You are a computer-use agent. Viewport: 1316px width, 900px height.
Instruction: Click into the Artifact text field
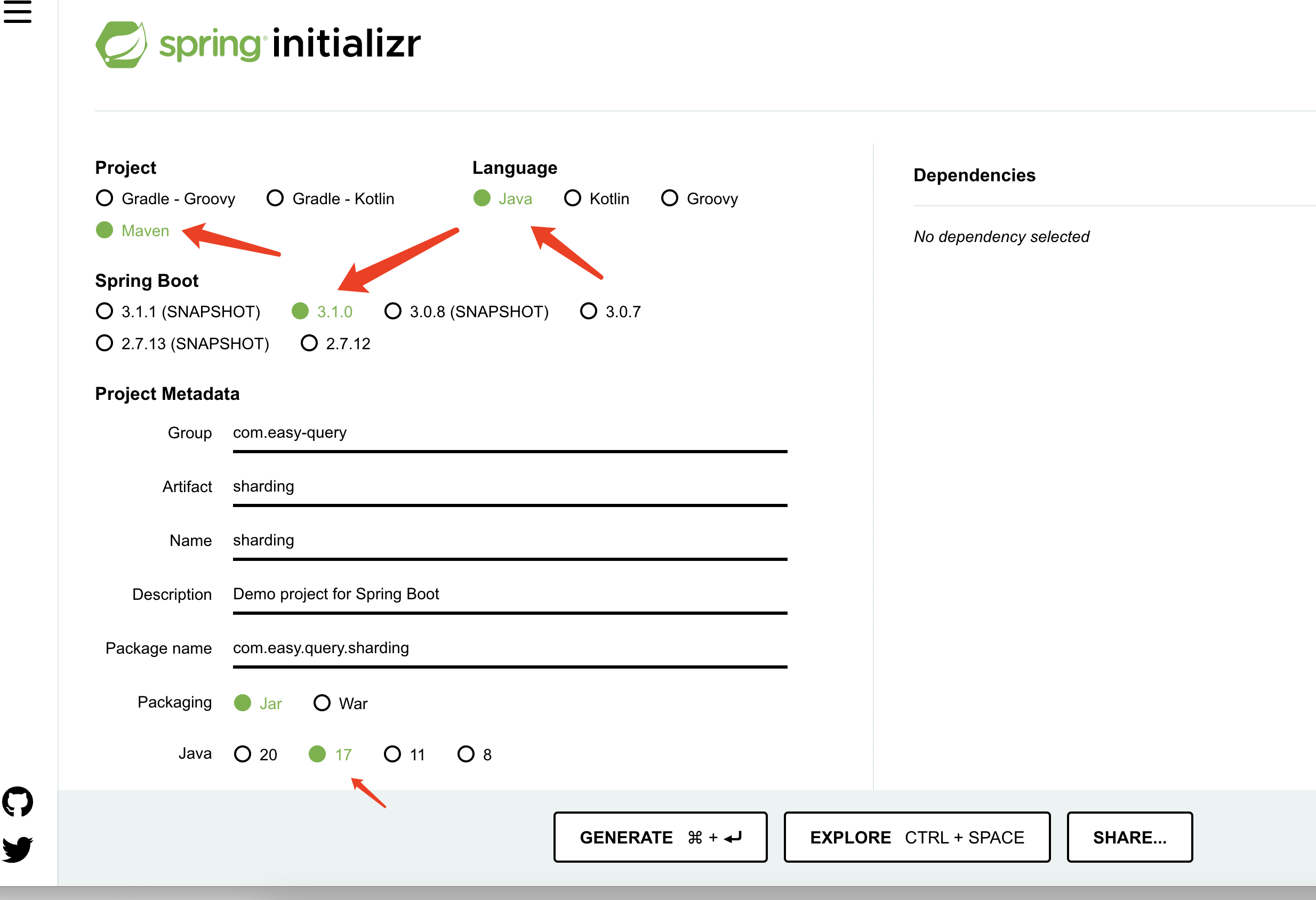[x=510, y=487]
